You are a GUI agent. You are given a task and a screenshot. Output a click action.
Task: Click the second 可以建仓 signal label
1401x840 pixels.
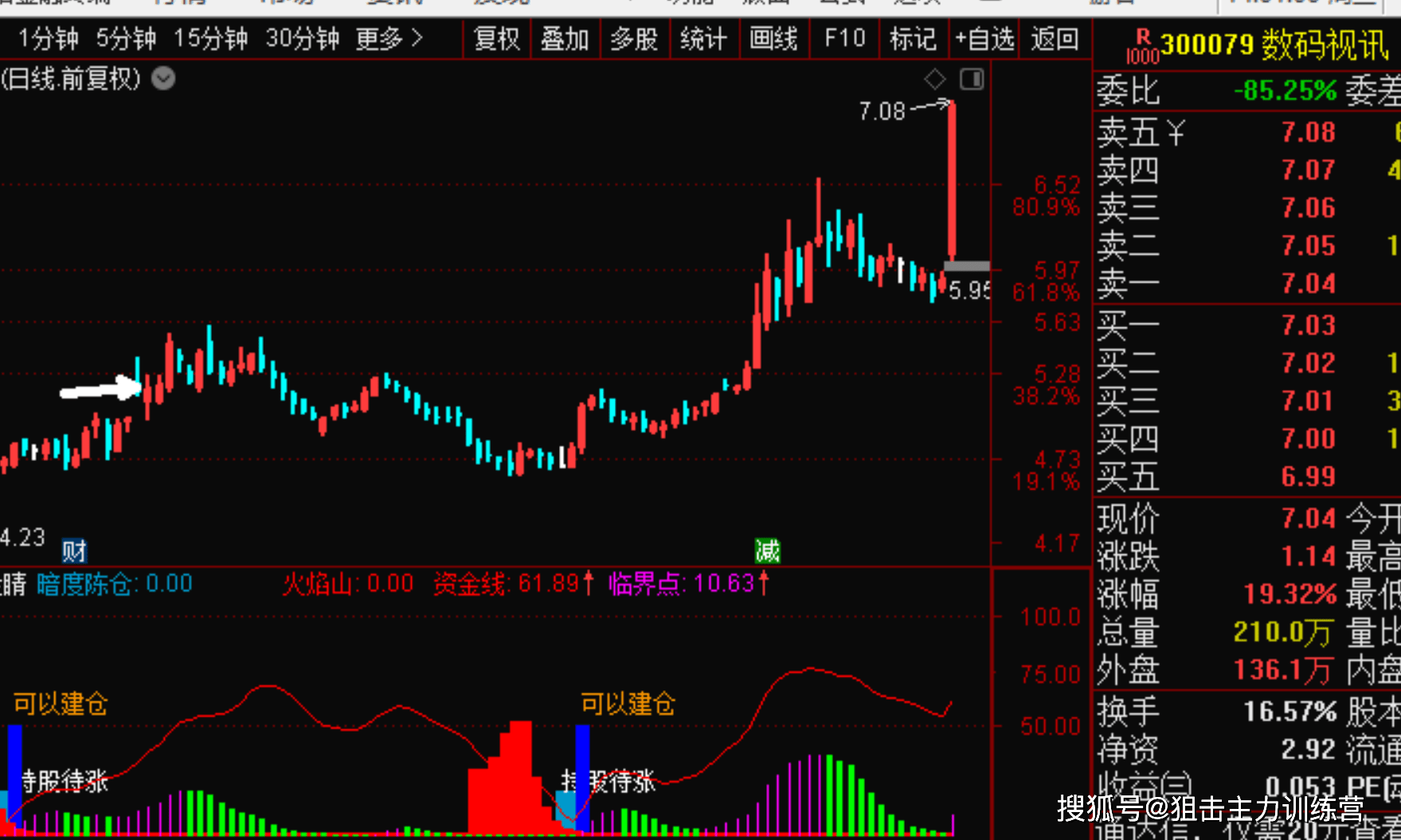(x=628, y=704)
